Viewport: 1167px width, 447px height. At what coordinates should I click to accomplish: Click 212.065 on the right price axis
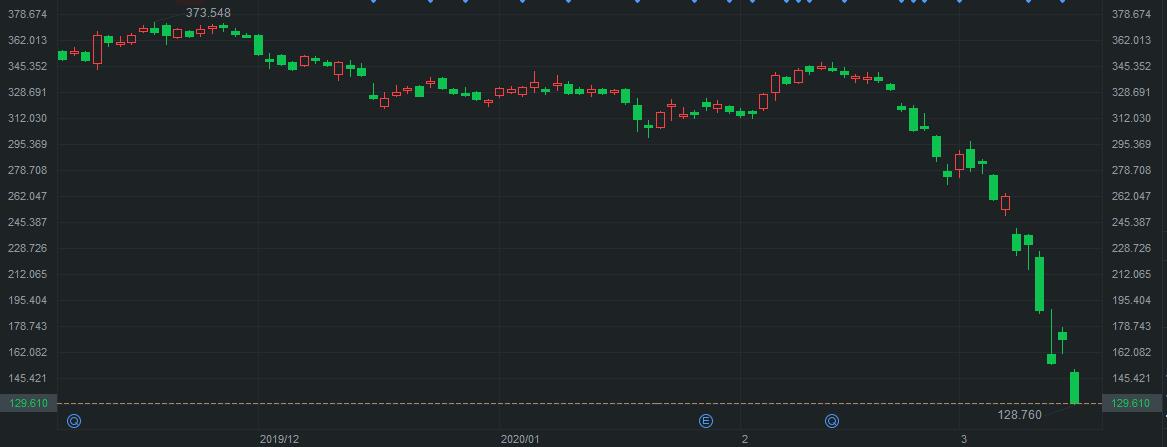click(x=1131, y=274)
